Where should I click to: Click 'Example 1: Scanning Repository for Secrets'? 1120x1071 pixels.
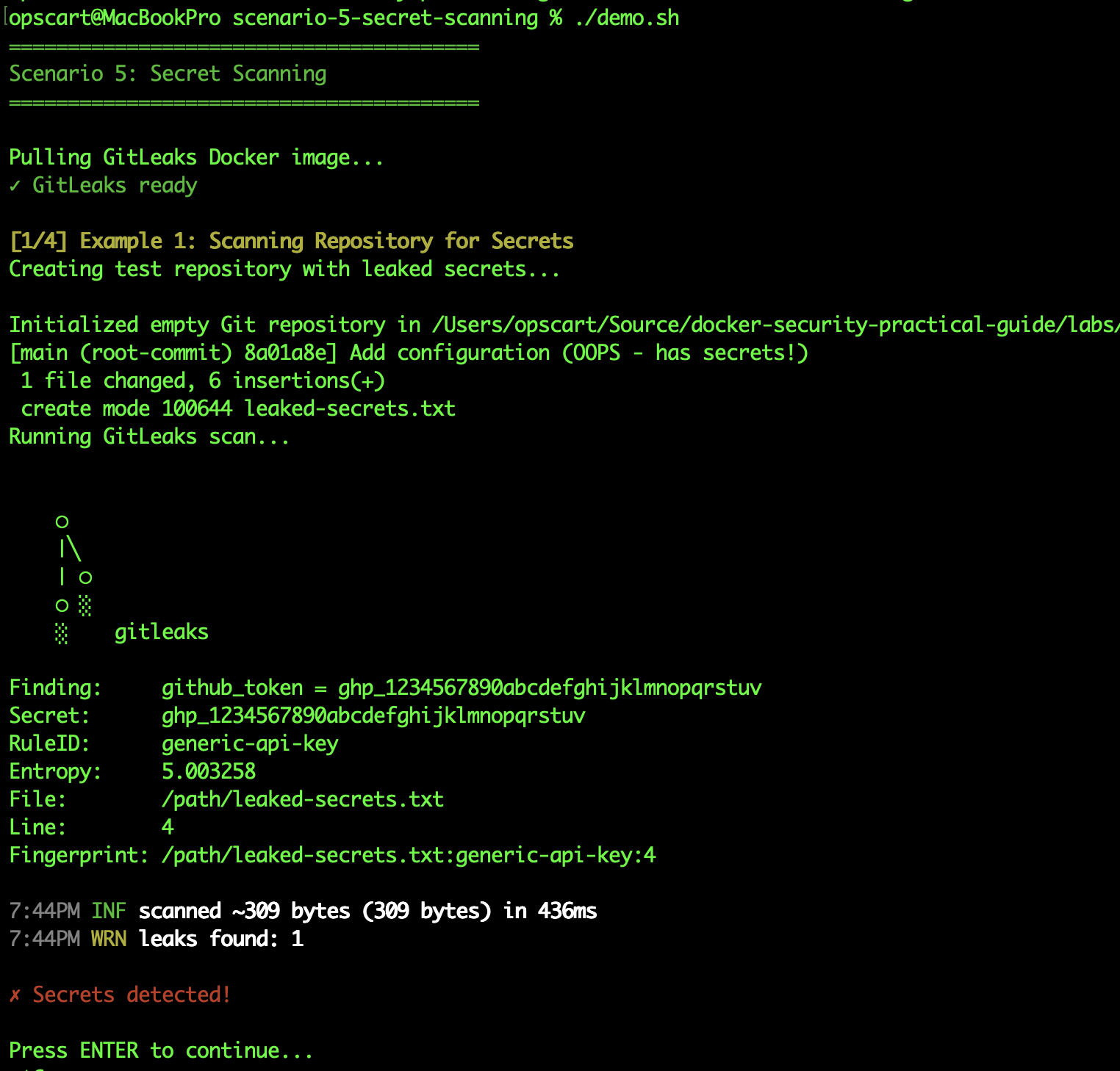(x=326, y=241)
